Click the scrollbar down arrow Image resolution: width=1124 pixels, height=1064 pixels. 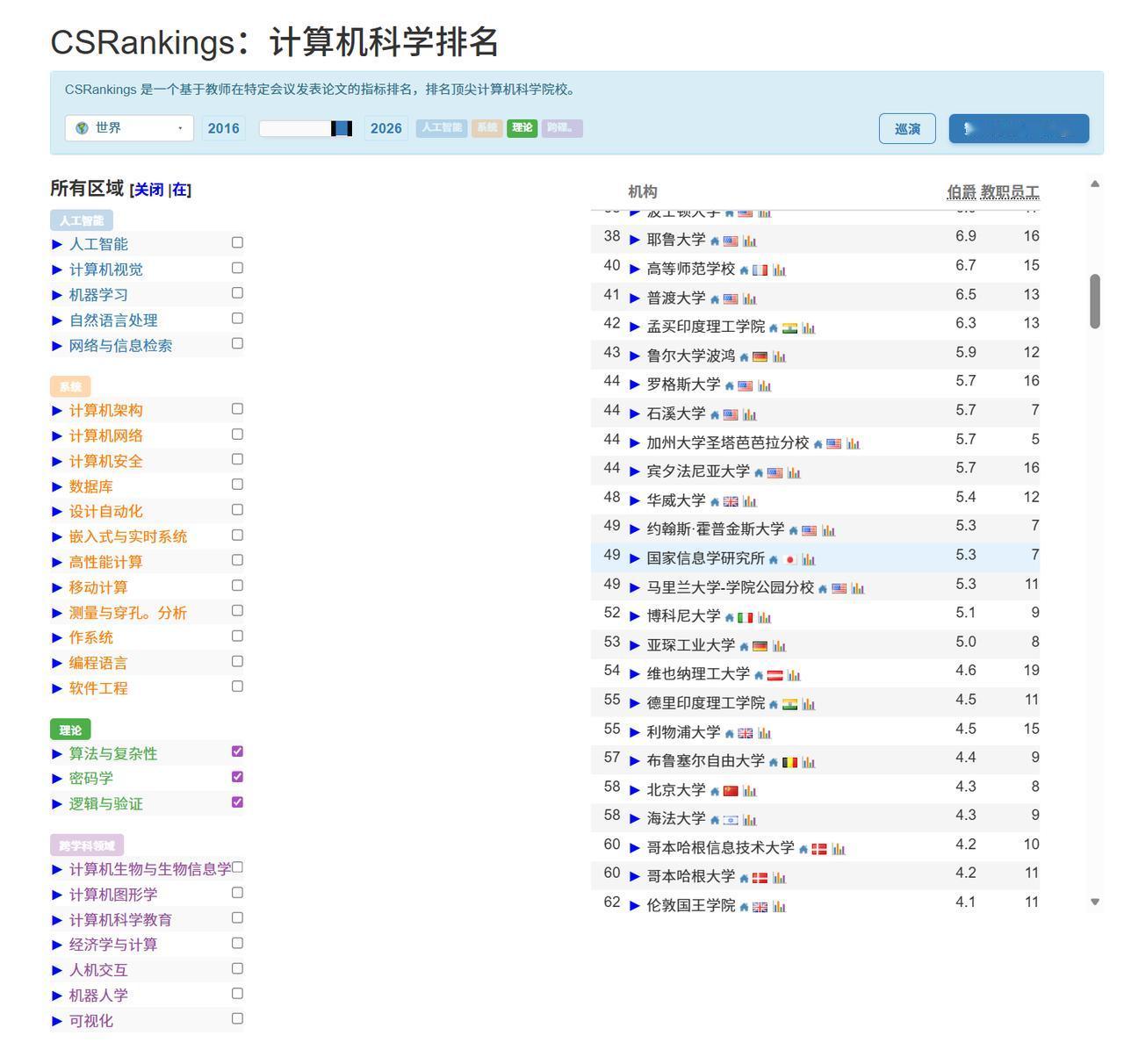tap(1095, 902)
